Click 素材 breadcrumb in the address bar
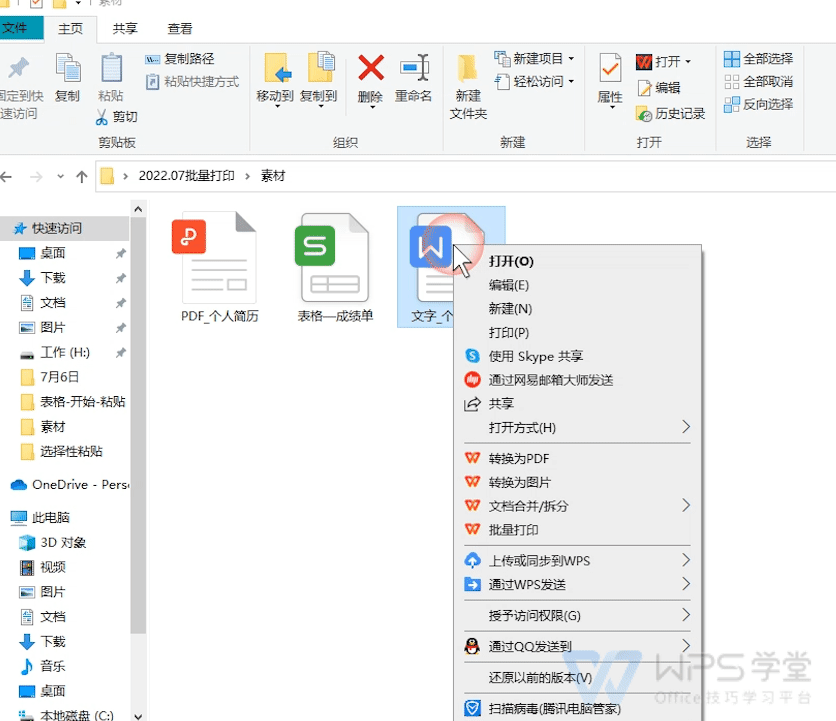836x721 pixels. (x=273, y=176)
